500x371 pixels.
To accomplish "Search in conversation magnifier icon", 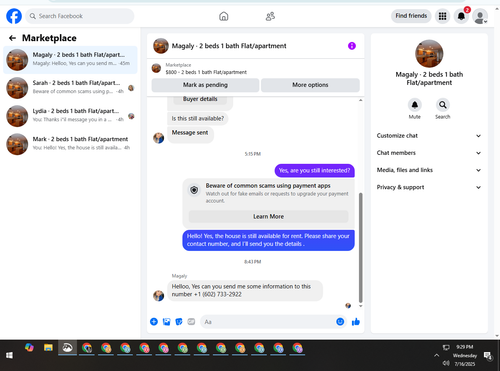I will pyautogui.click(x=443, y=105).
